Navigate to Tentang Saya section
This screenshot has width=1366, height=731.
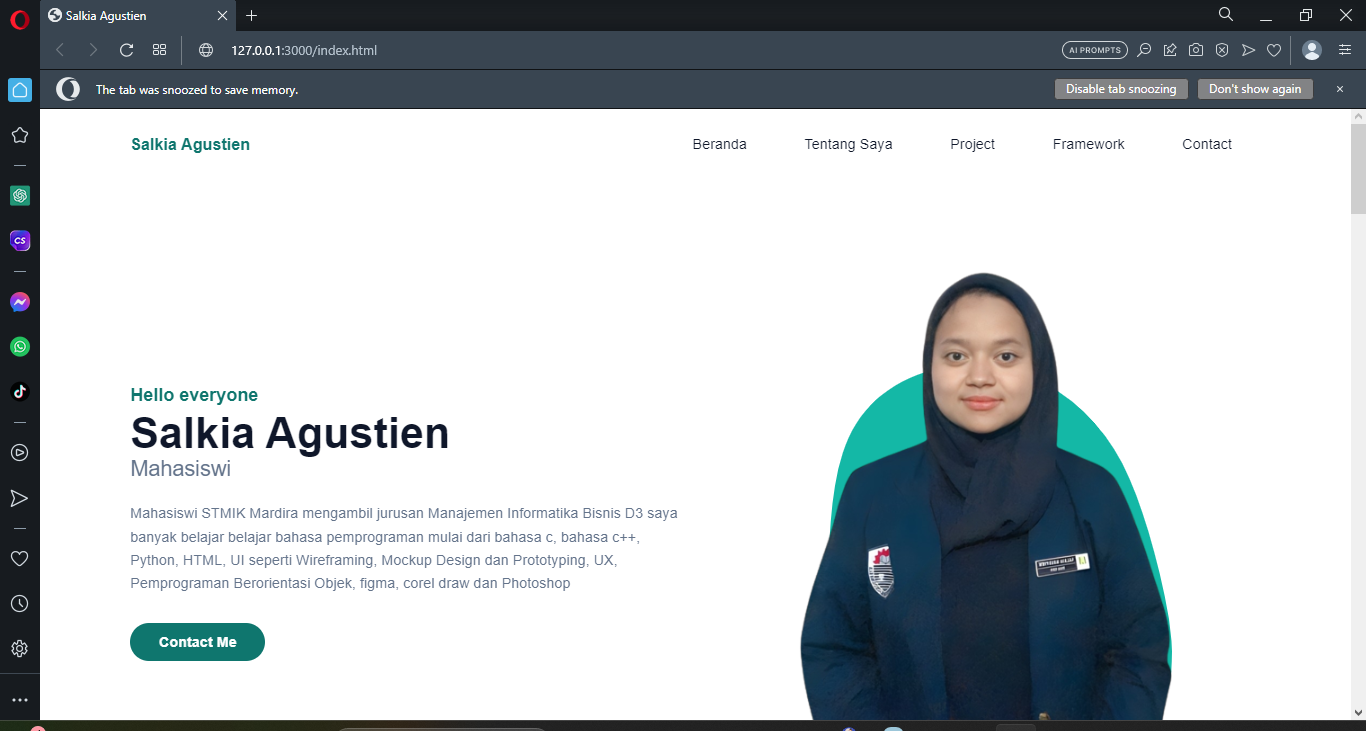click(x=848, y=144)
